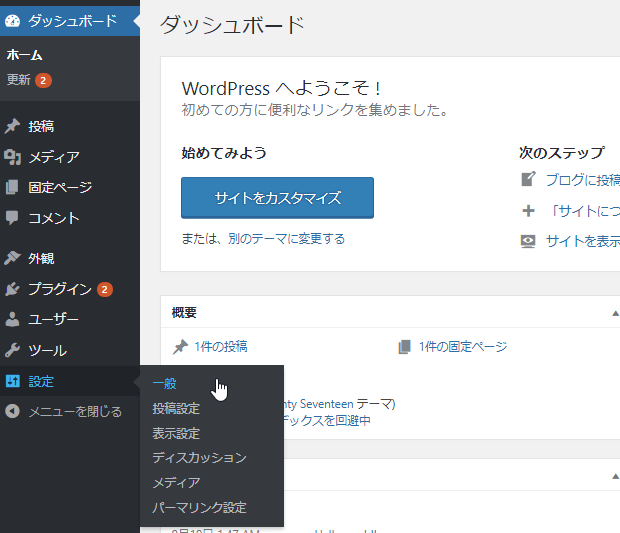
Task: Select 表示設定 in the settings flyout
Action: click(176, 433)
